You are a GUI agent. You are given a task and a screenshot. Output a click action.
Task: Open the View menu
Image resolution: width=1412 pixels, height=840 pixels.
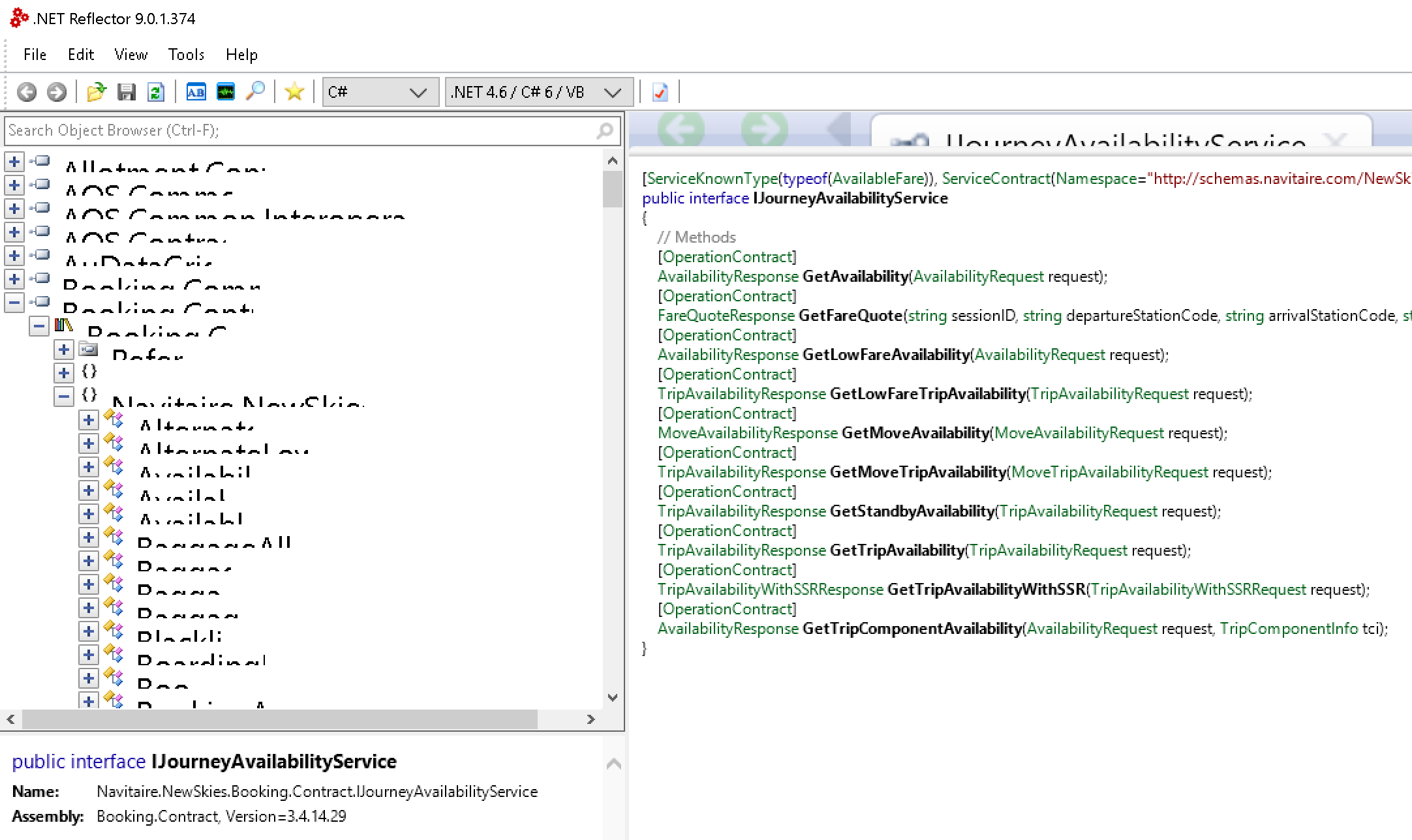[x=131, y=55]
